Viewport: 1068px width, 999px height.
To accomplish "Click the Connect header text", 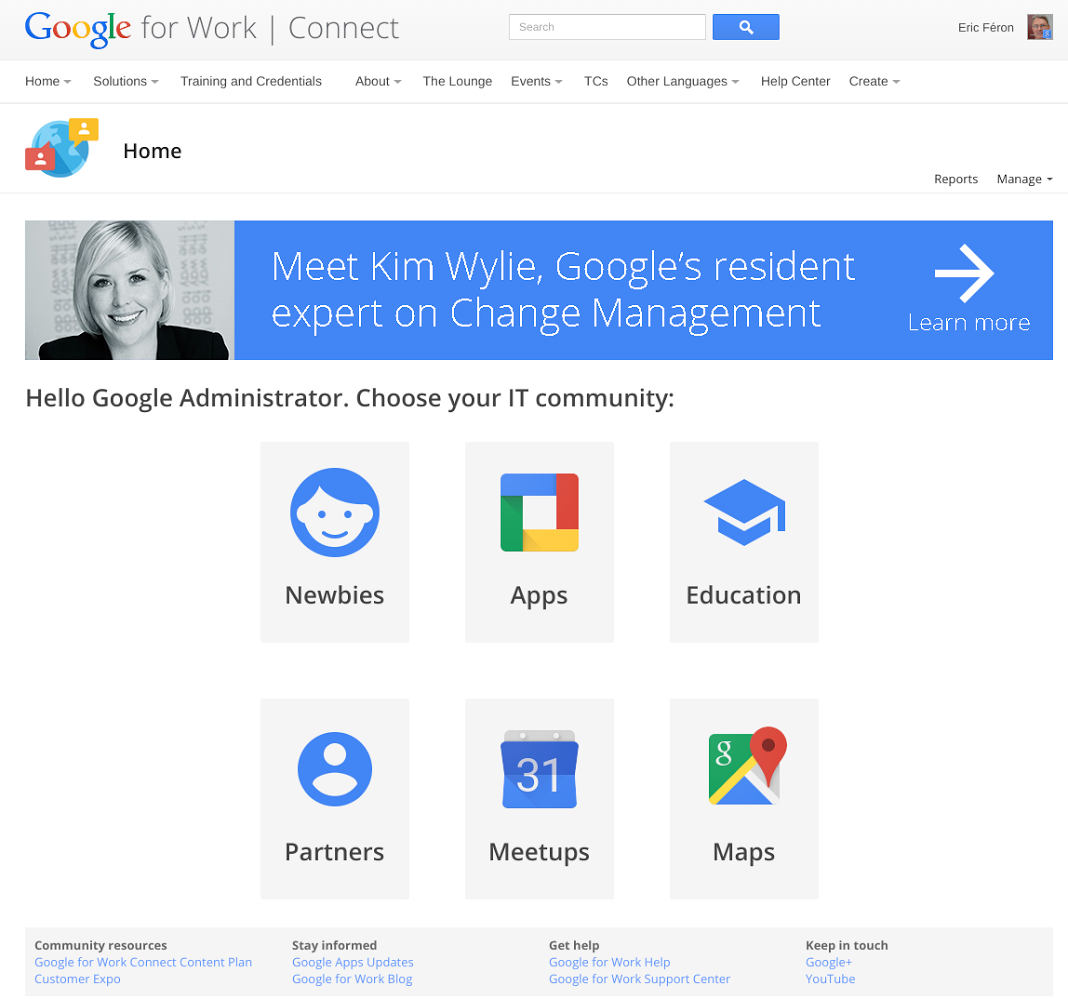I will 343,29.
